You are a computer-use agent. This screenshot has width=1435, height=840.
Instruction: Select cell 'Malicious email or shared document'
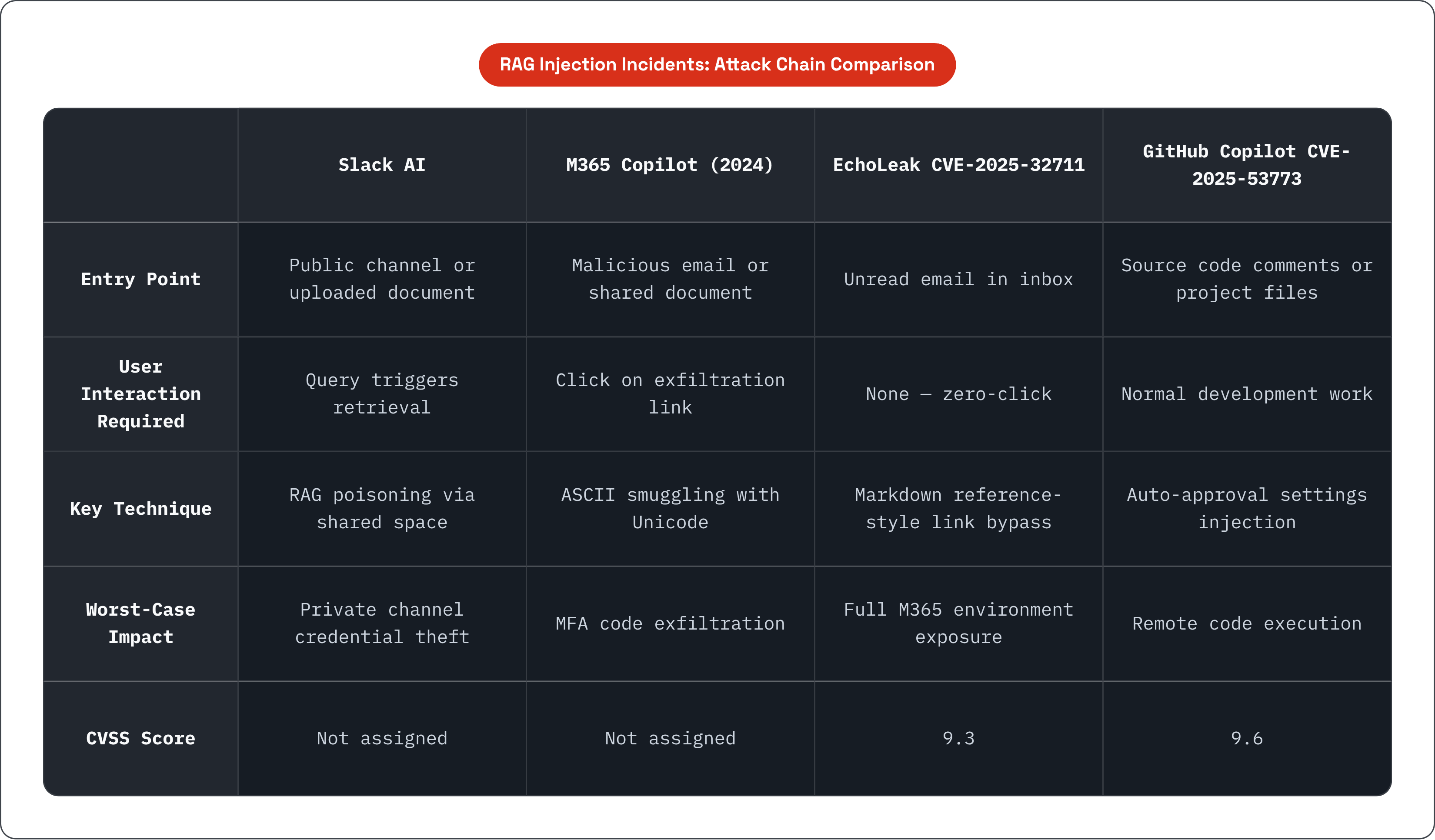670,280
